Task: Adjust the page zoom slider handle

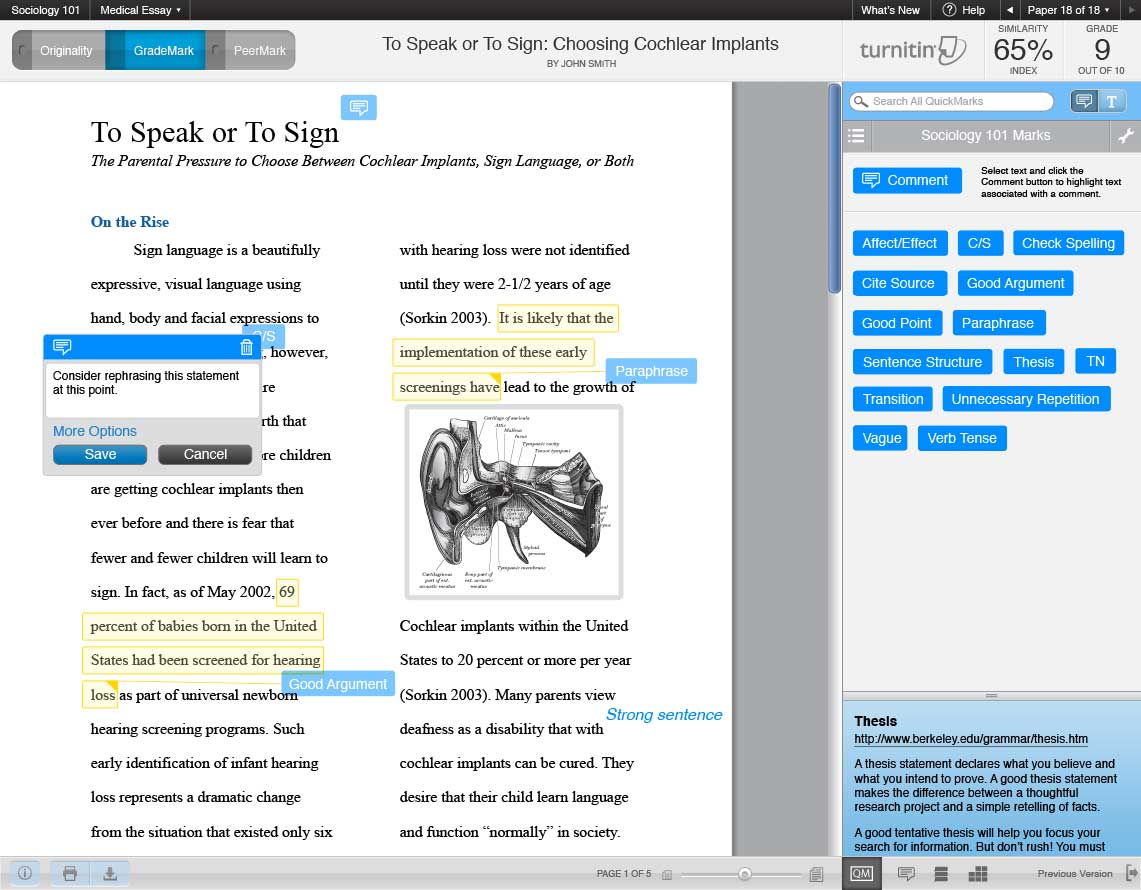Action: [x=744, y=873]
